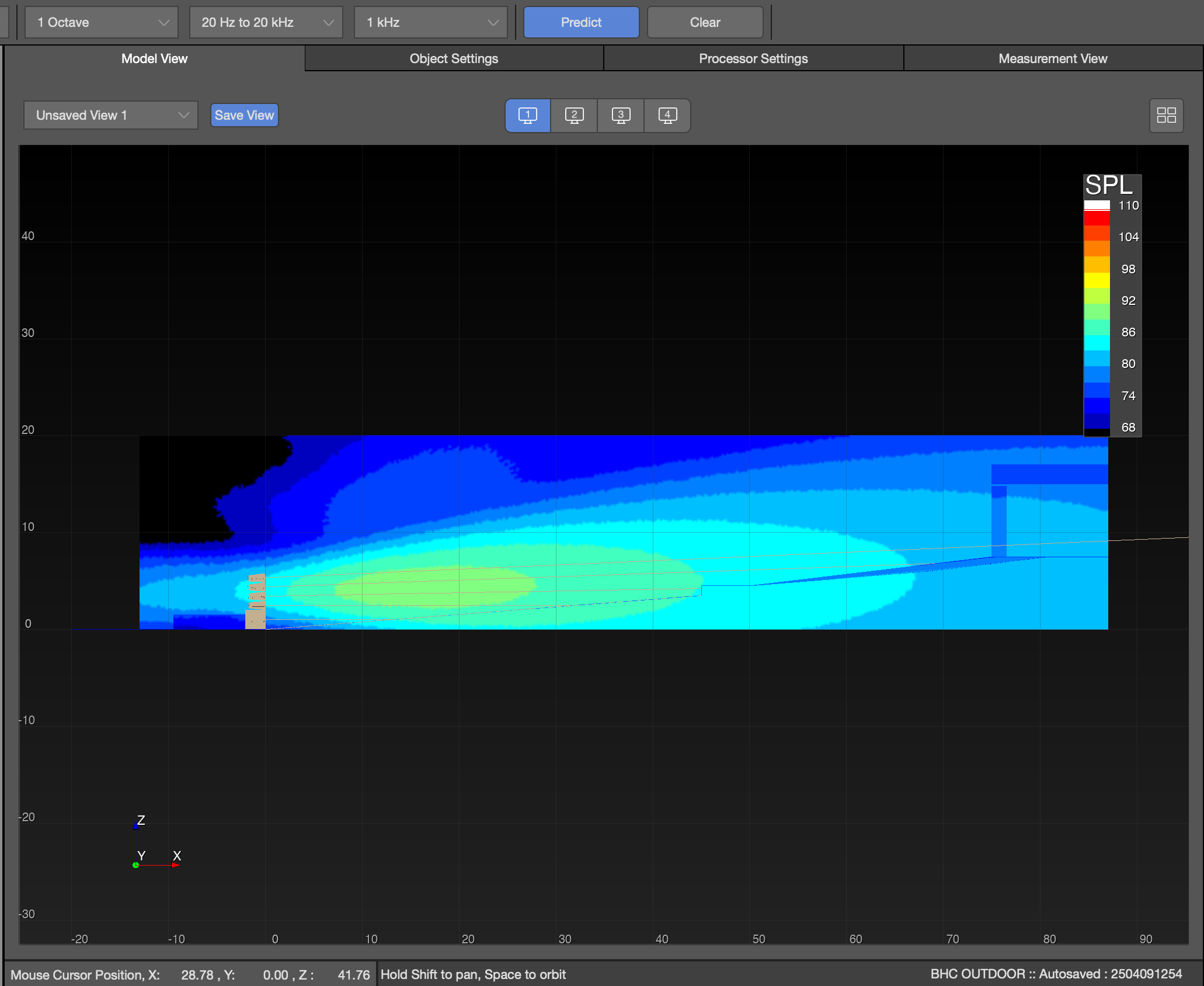The width and height of the screenshot is (1204, 986).
Task: Click the Save View button
Action: 244,115
